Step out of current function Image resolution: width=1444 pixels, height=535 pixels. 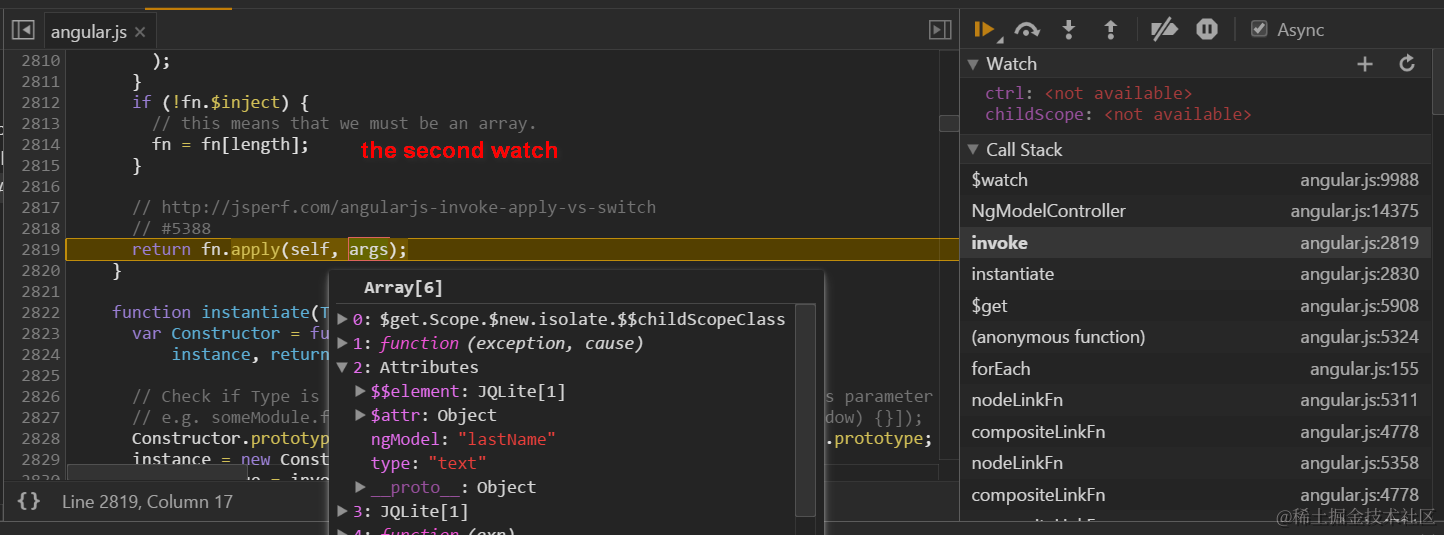1110,30
